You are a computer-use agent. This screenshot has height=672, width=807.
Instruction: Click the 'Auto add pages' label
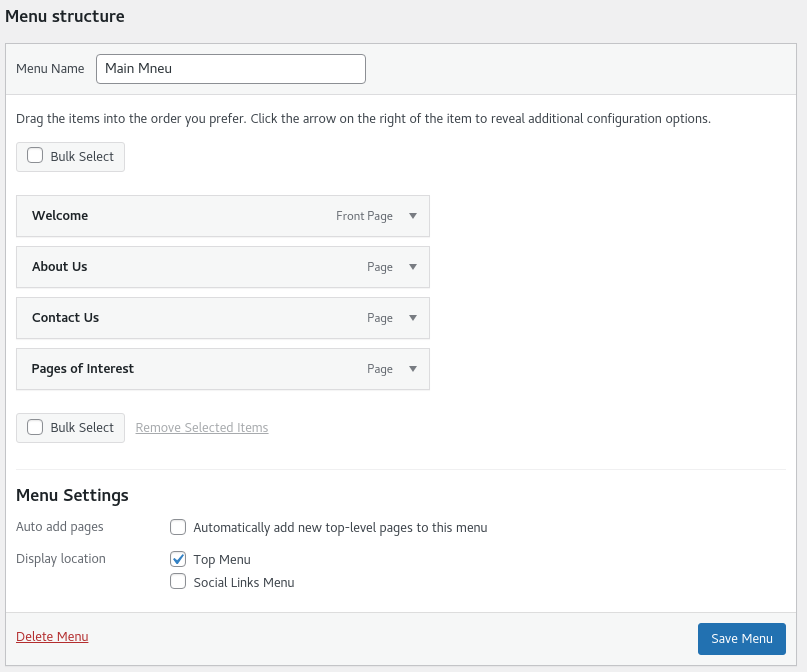click(x=60, y=527)
